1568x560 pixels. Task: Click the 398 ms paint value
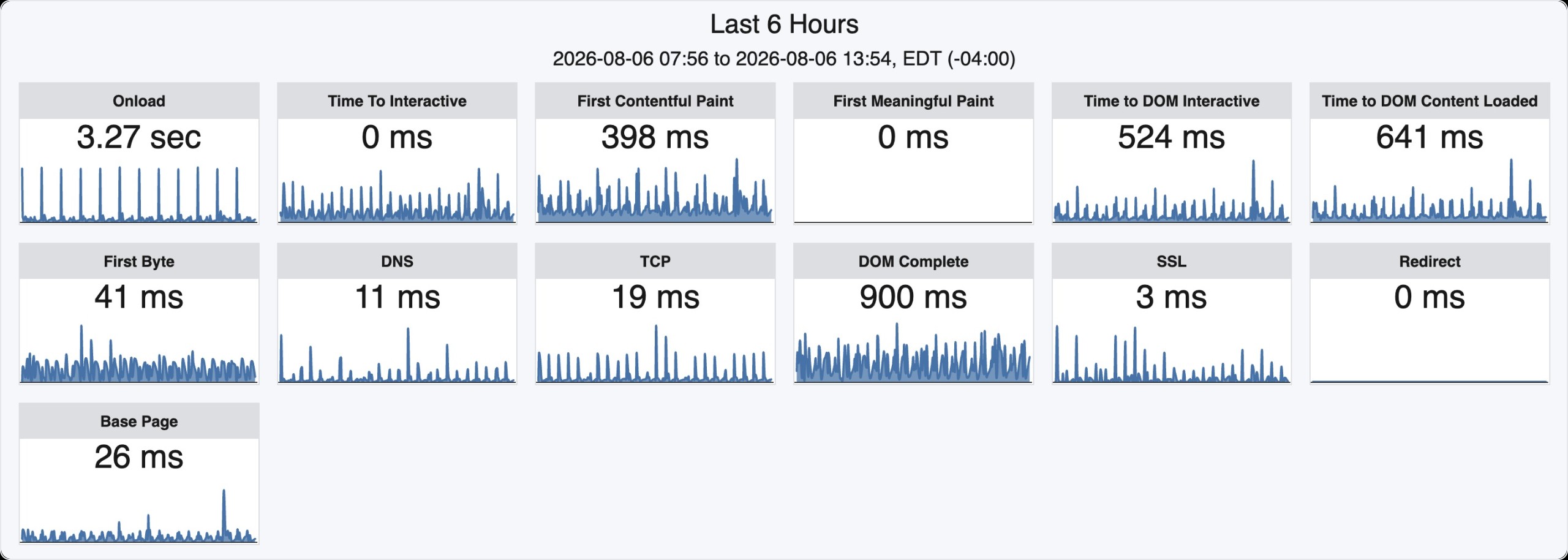point(655,137)
